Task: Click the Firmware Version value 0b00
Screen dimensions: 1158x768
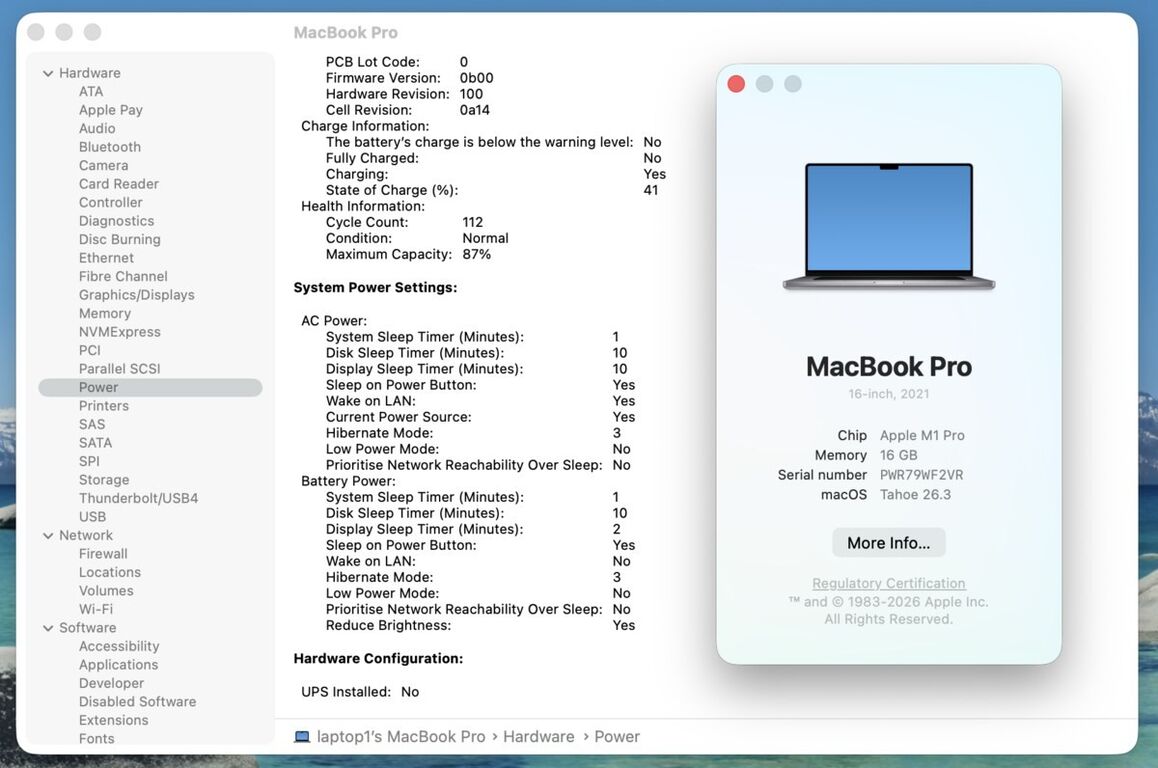Action: pos(476,78)
